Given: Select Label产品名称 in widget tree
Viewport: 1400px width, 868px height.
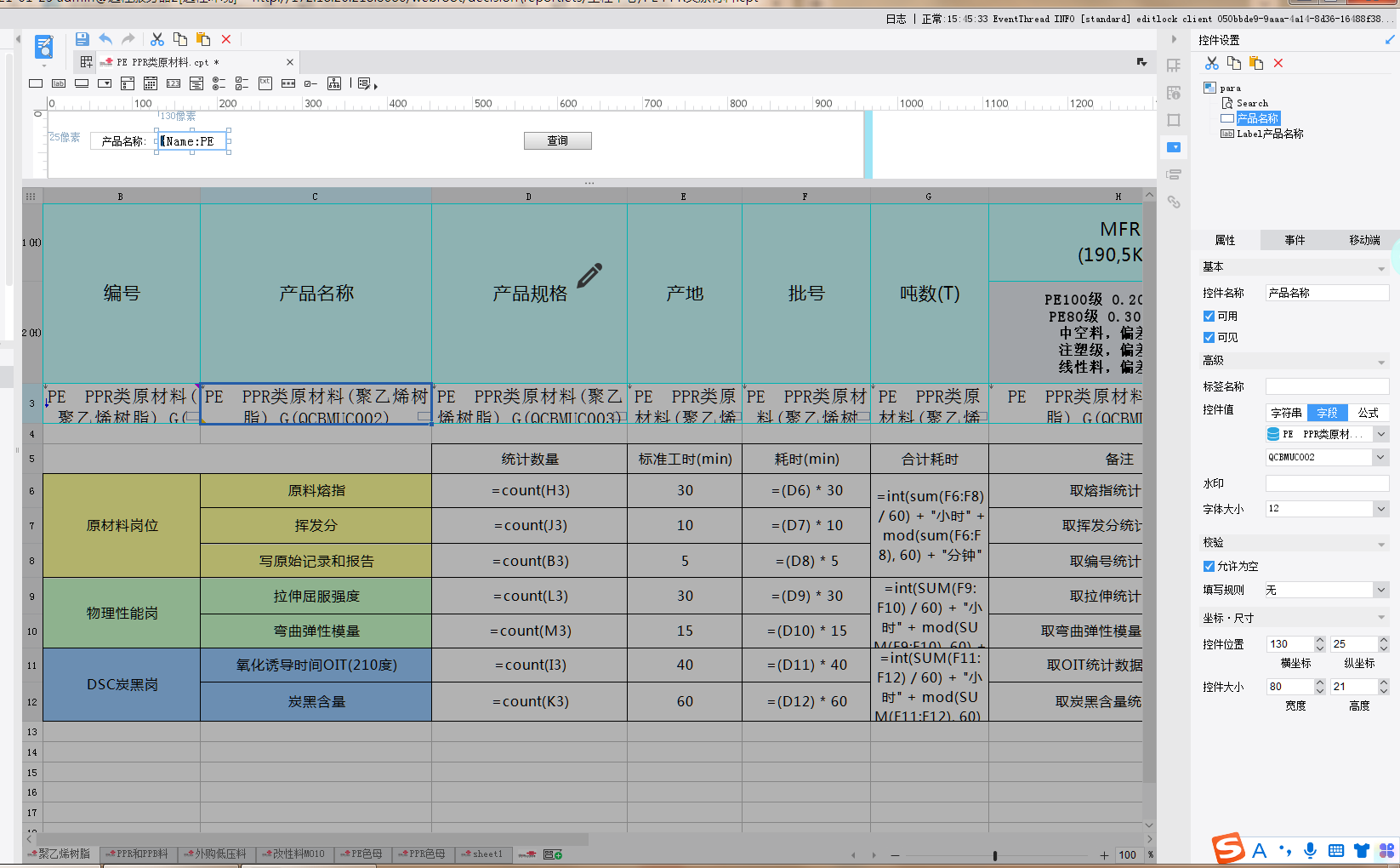Looking at the screenshot, I should click(x=1270, y=134).
